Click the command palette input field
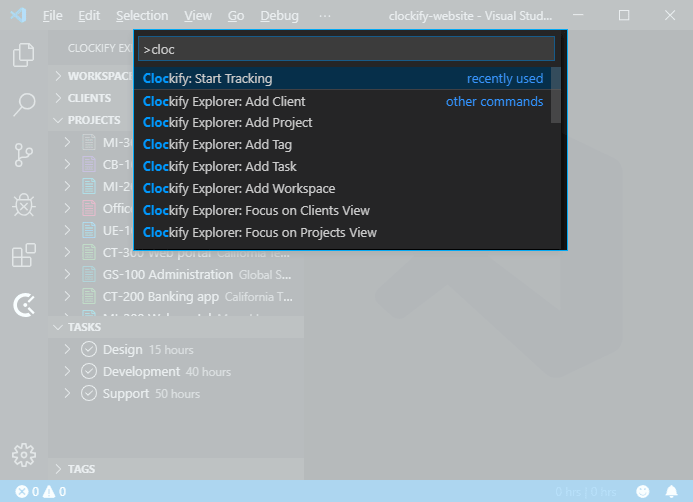Image resolution: width=693 pixels, height=502 pixels. pyautogui.click(x=346, y=49)
